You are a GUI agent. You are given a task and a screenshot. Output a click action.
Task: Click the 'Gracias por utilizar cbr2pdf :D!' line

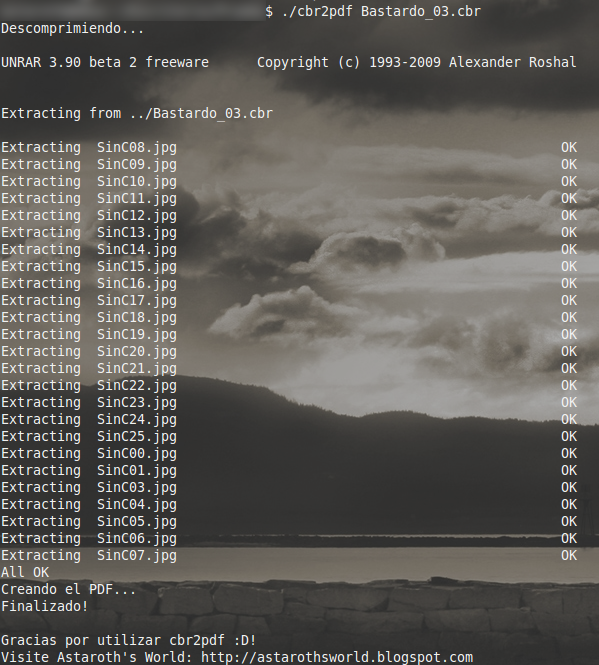pyautogui.click(x=129, y=640)
